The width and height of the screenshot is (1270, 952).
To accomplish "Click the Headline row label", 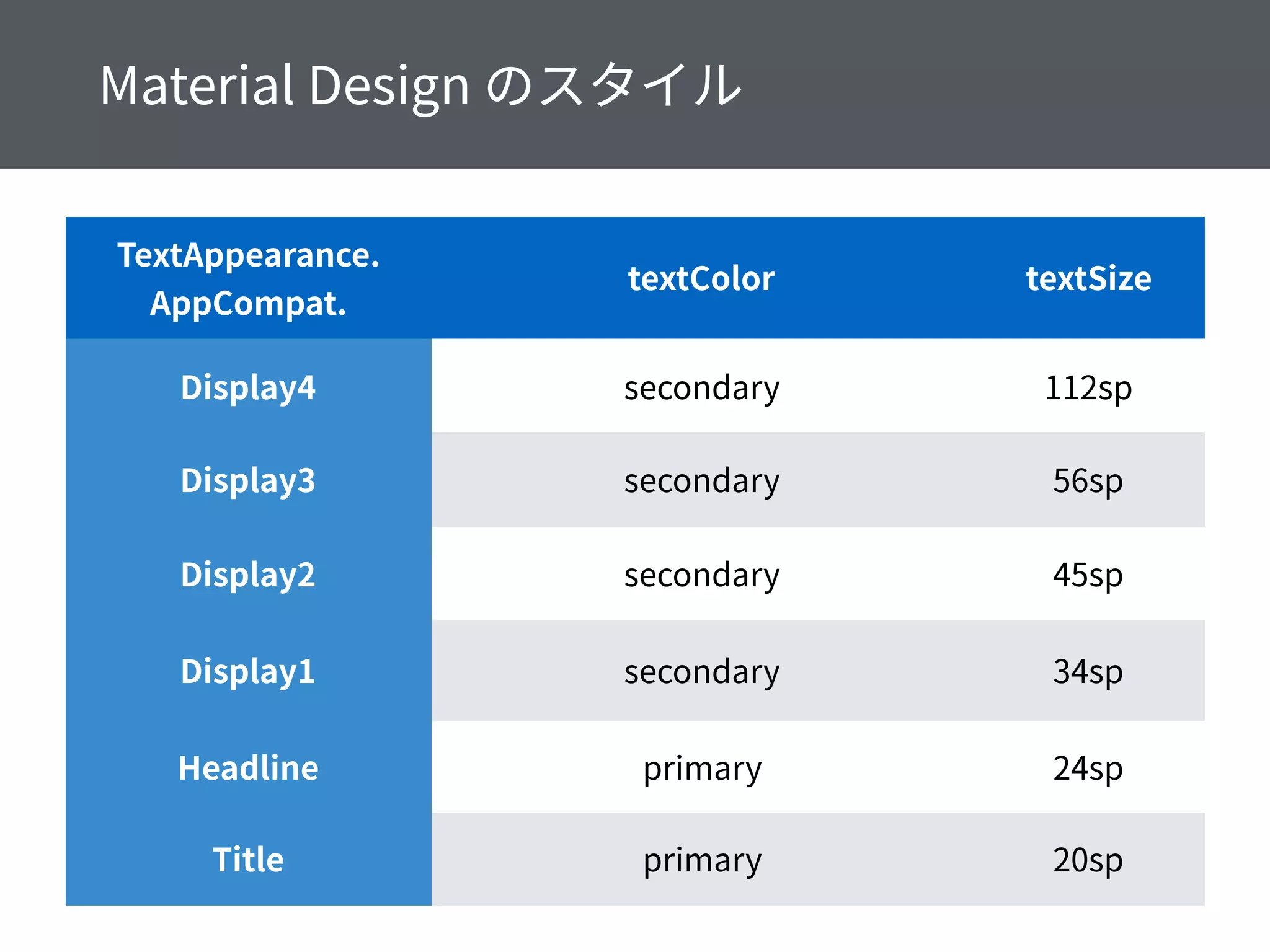I will pos(248,768).
